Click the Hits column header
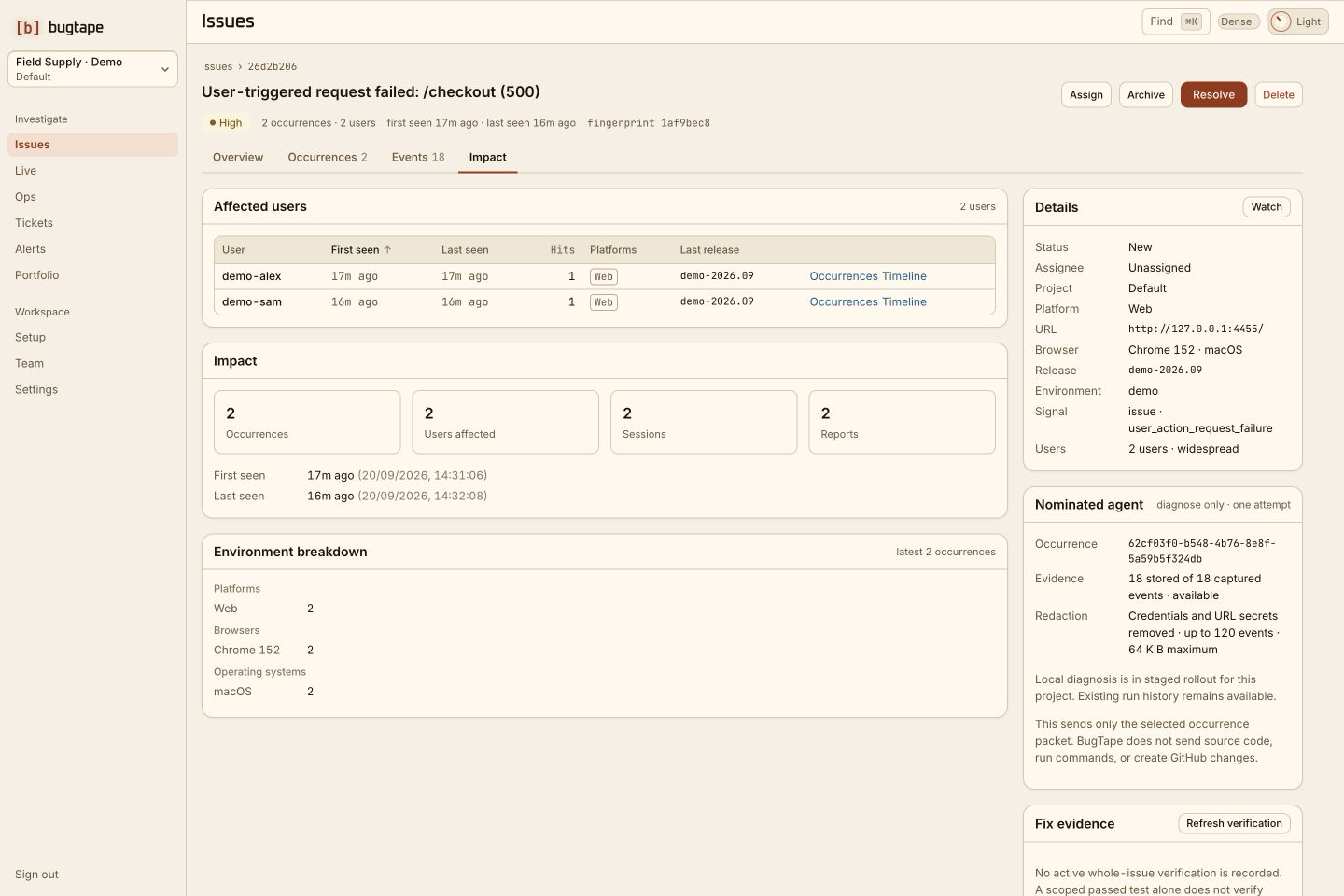This screenshot has height=896, width=1344. [x=563, y=250]
